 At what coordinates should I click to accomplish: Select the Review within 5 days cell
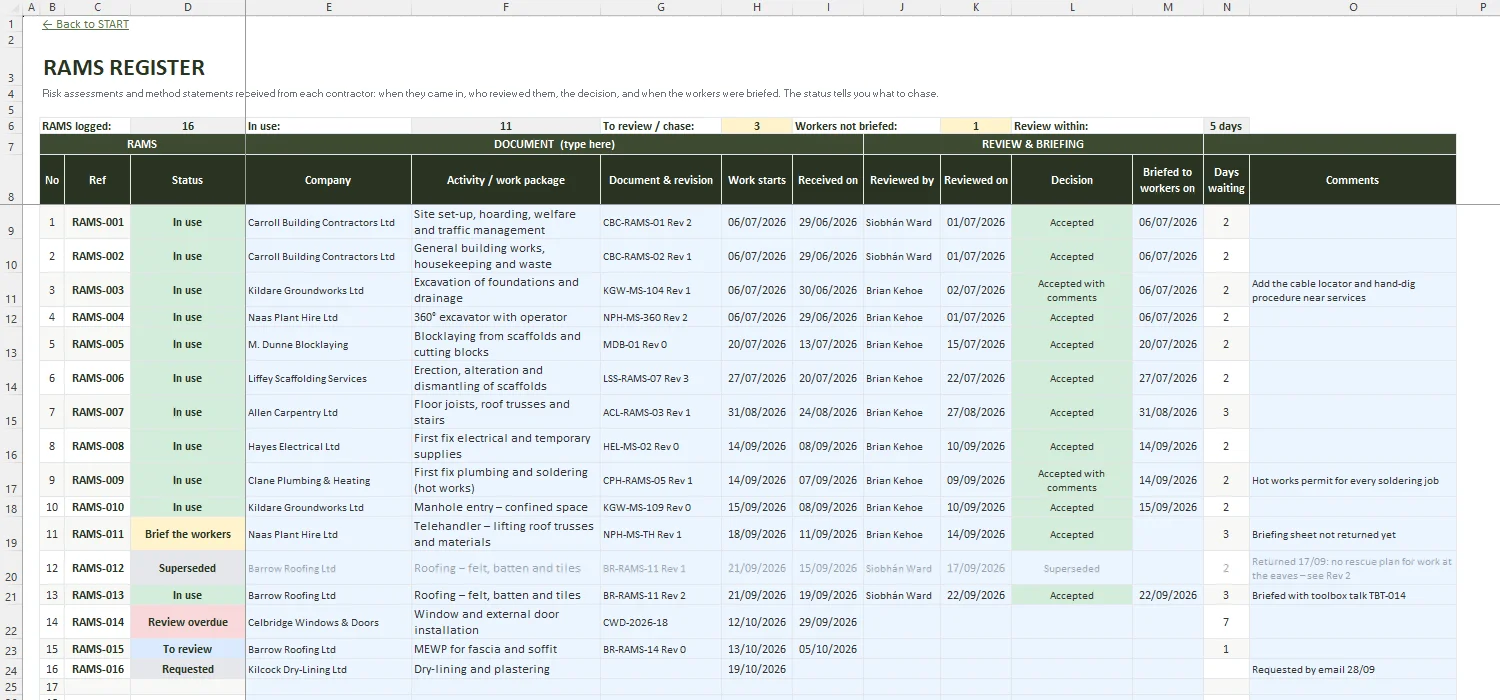[1226, 126]
